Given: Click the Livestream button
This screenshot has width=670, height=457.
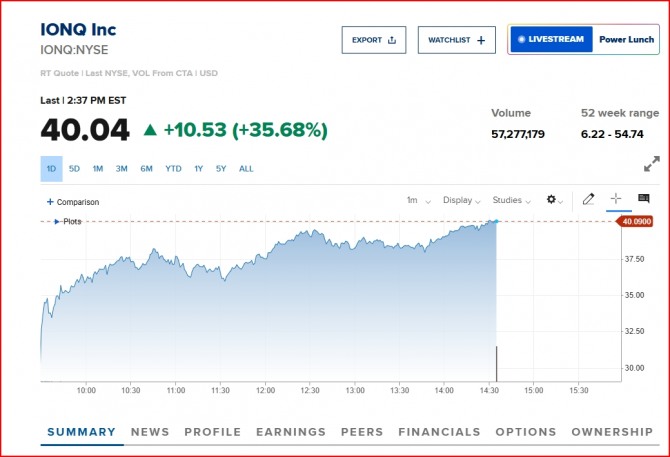Looking at the screenshot, I should [x=548, y=40].
